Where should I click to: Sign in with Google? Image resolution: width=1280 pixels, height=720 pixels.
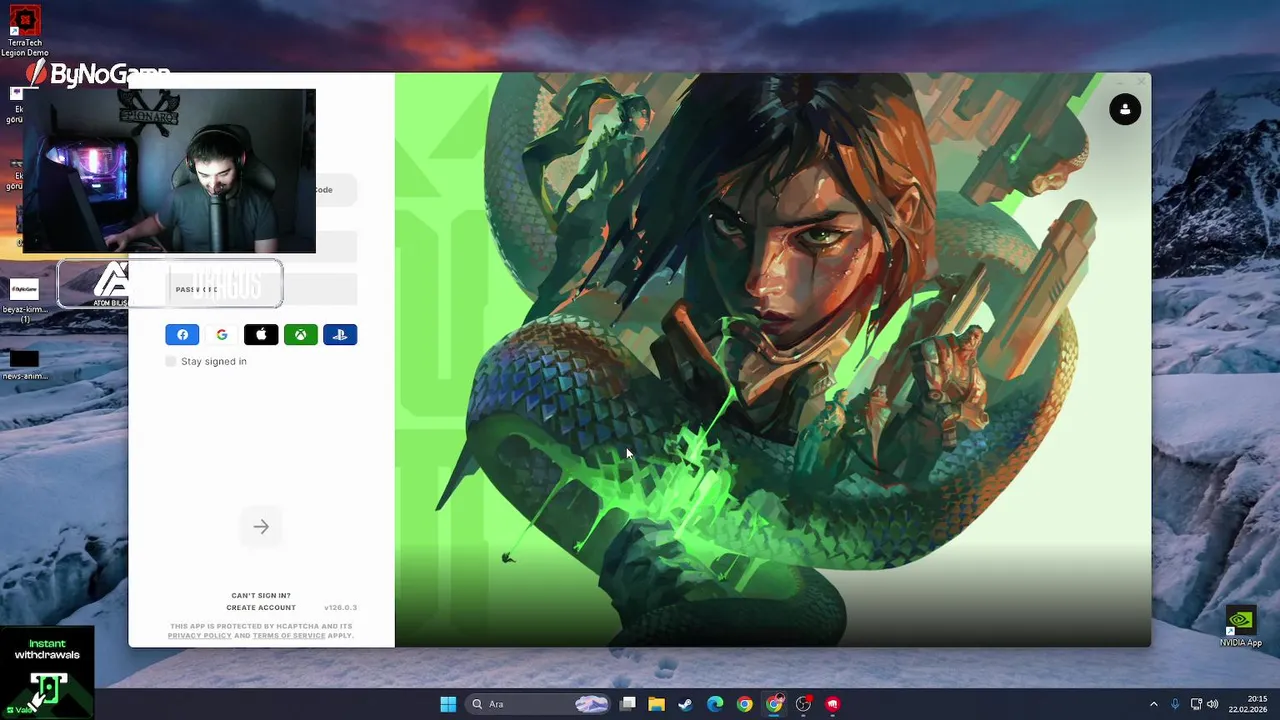(222, 335)
